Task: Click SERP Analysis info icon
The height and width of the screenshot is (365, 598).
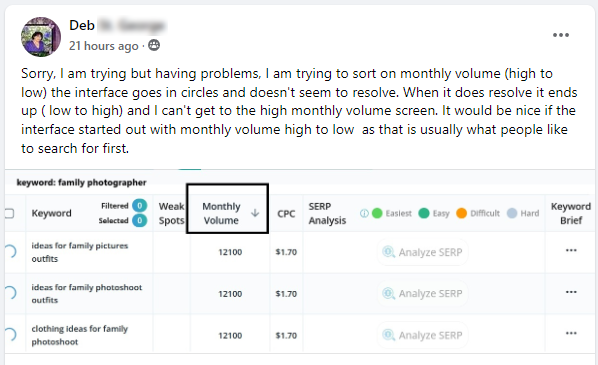Action: click(x=364, y=213)
